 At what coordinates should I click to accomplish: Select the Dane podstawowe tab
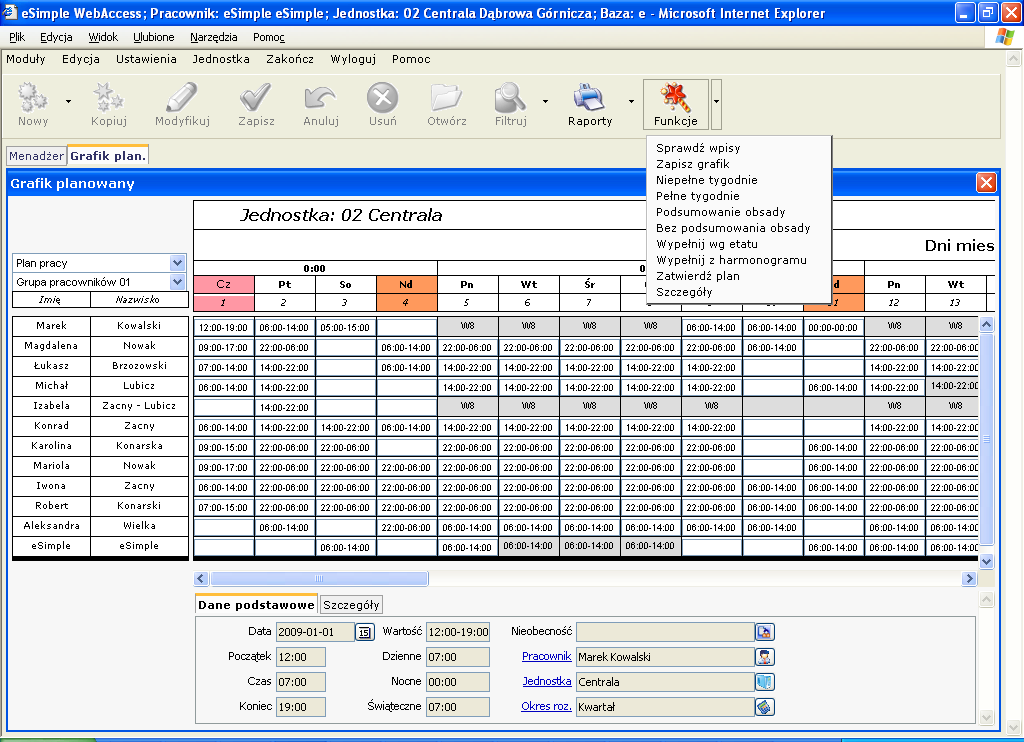pos(256,605)
